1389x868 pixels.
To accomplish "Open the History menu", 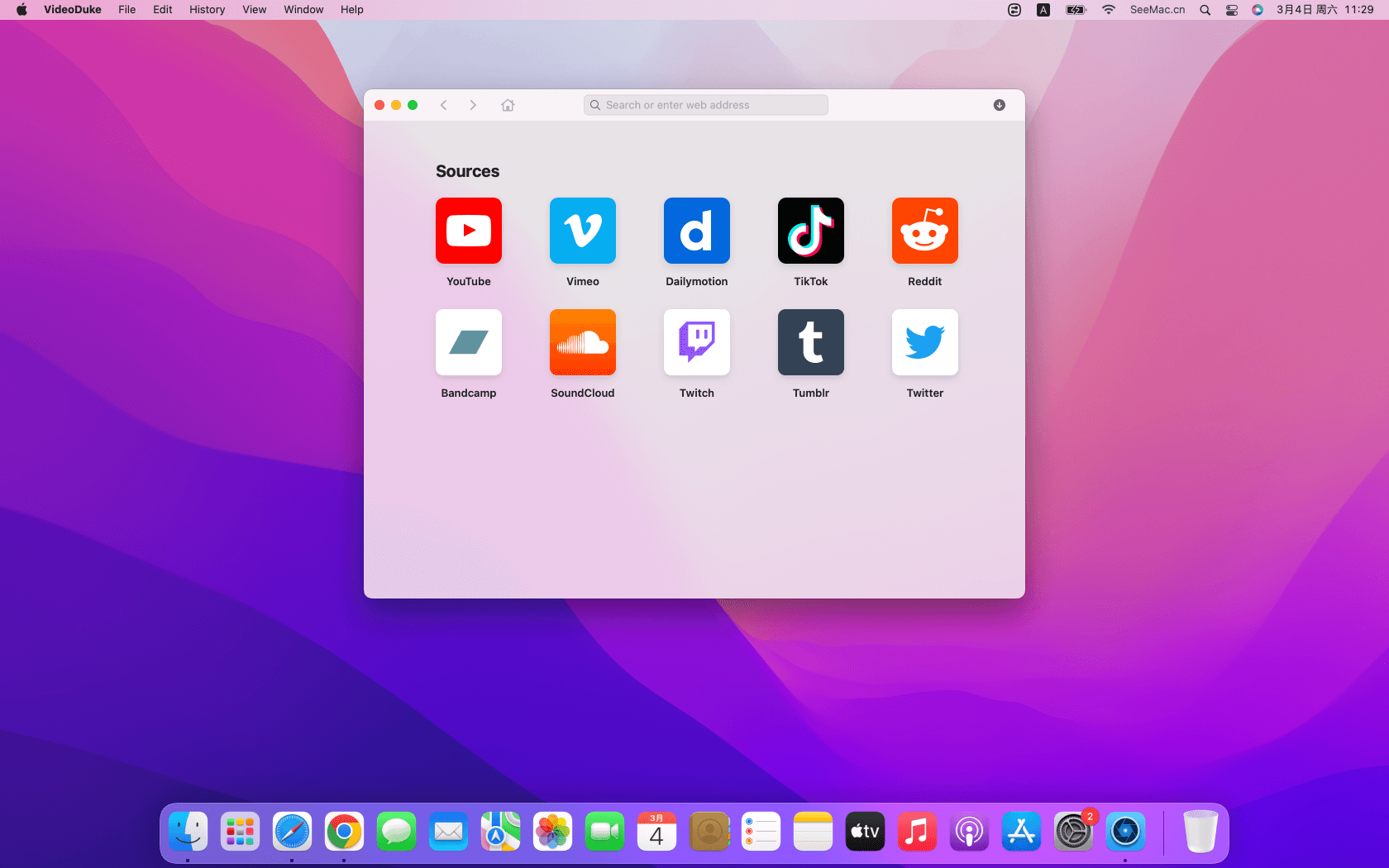I will (207, 10).
